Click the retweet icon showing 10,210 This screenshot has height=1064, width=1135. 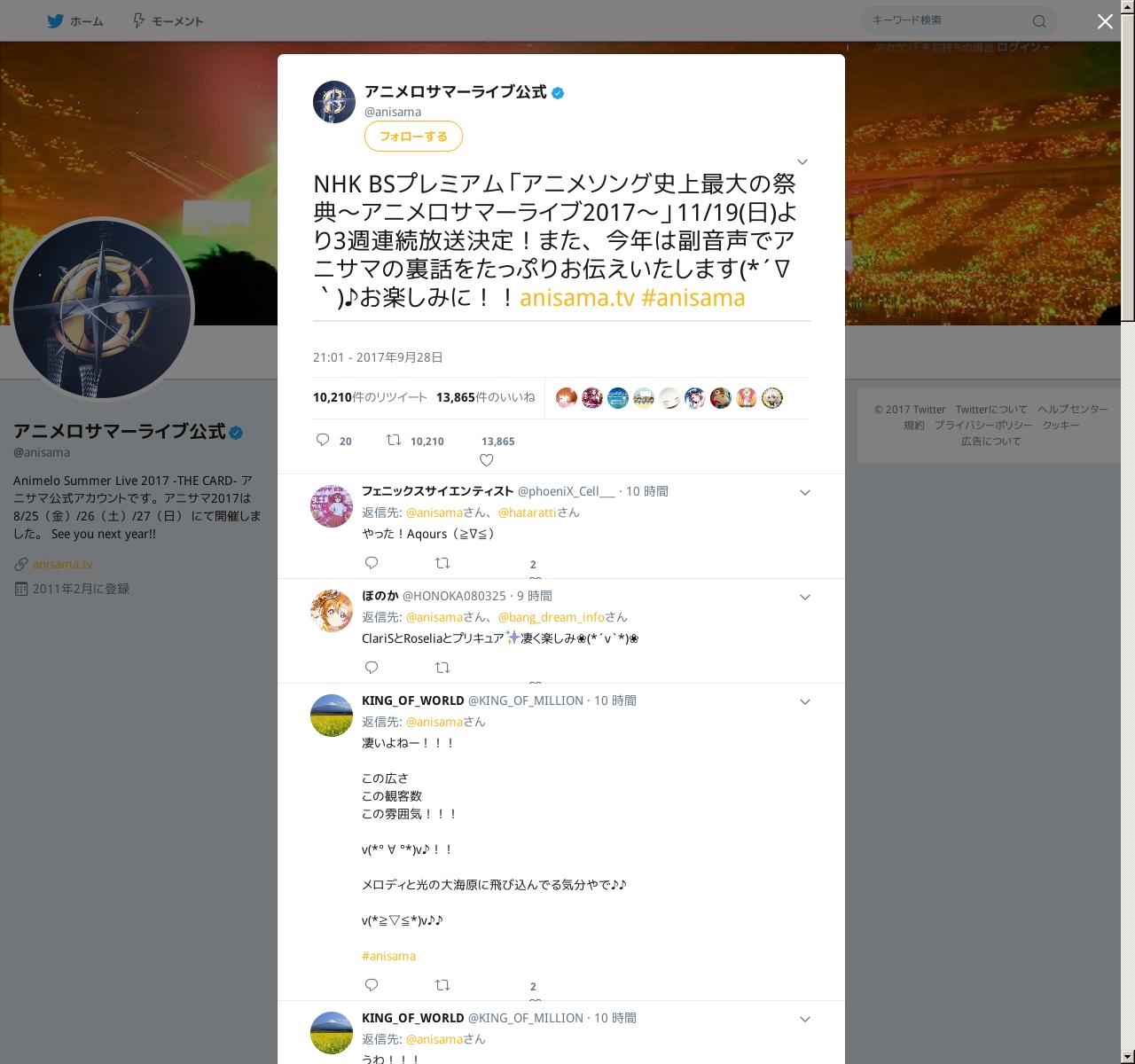[394, 440]
